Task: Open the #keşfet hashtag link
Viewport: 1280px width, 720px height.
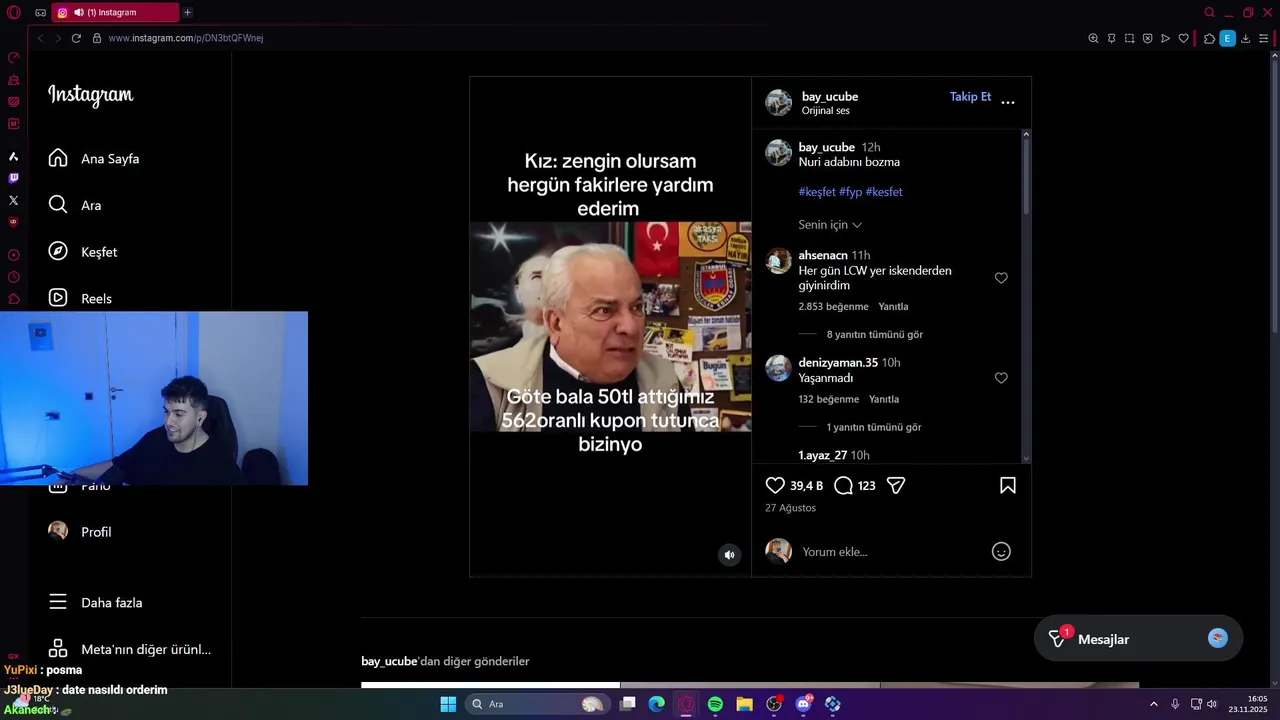Action: coord(817,192)
